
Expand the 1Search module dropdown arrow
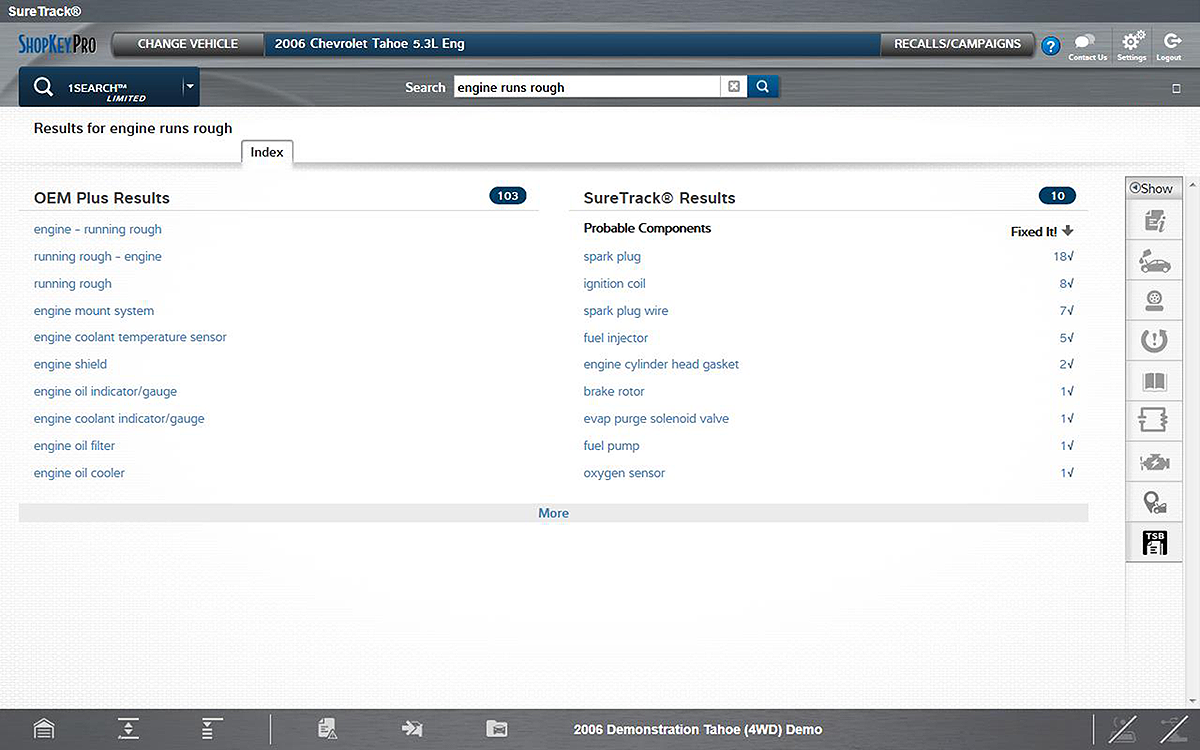tap(189, 87)
